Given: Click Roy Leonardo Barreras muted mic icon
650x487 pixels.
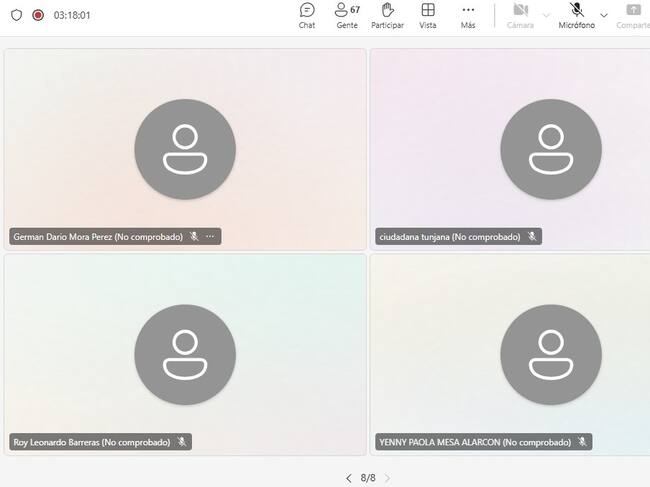Looking at the screenshot, I should [182, 441].
